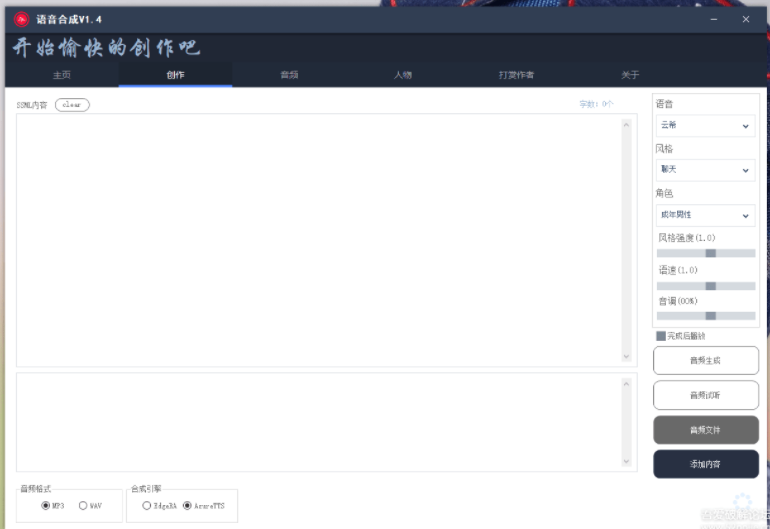Image resolution: width=770 pixels, height=529 pixels.
Task: Close the 语音合成 window
Action: 746,20
